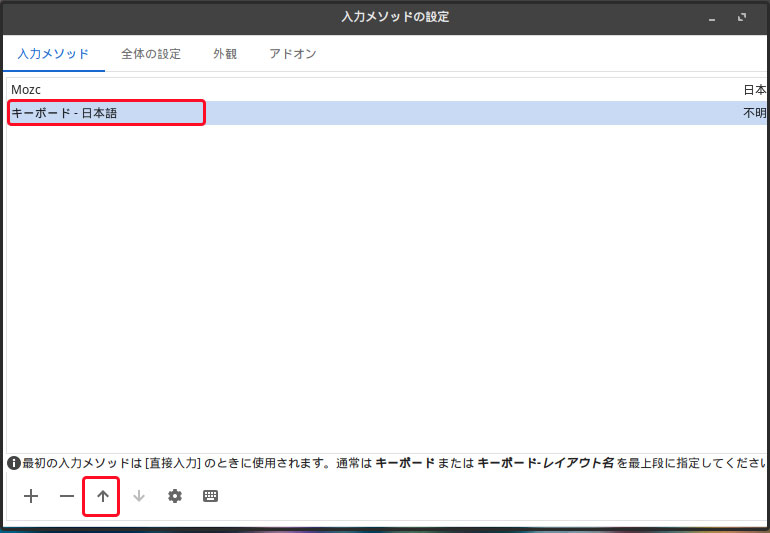Click the keyboard layout icon in toolbar
This screenshot has width=770, height=533.
210,496
